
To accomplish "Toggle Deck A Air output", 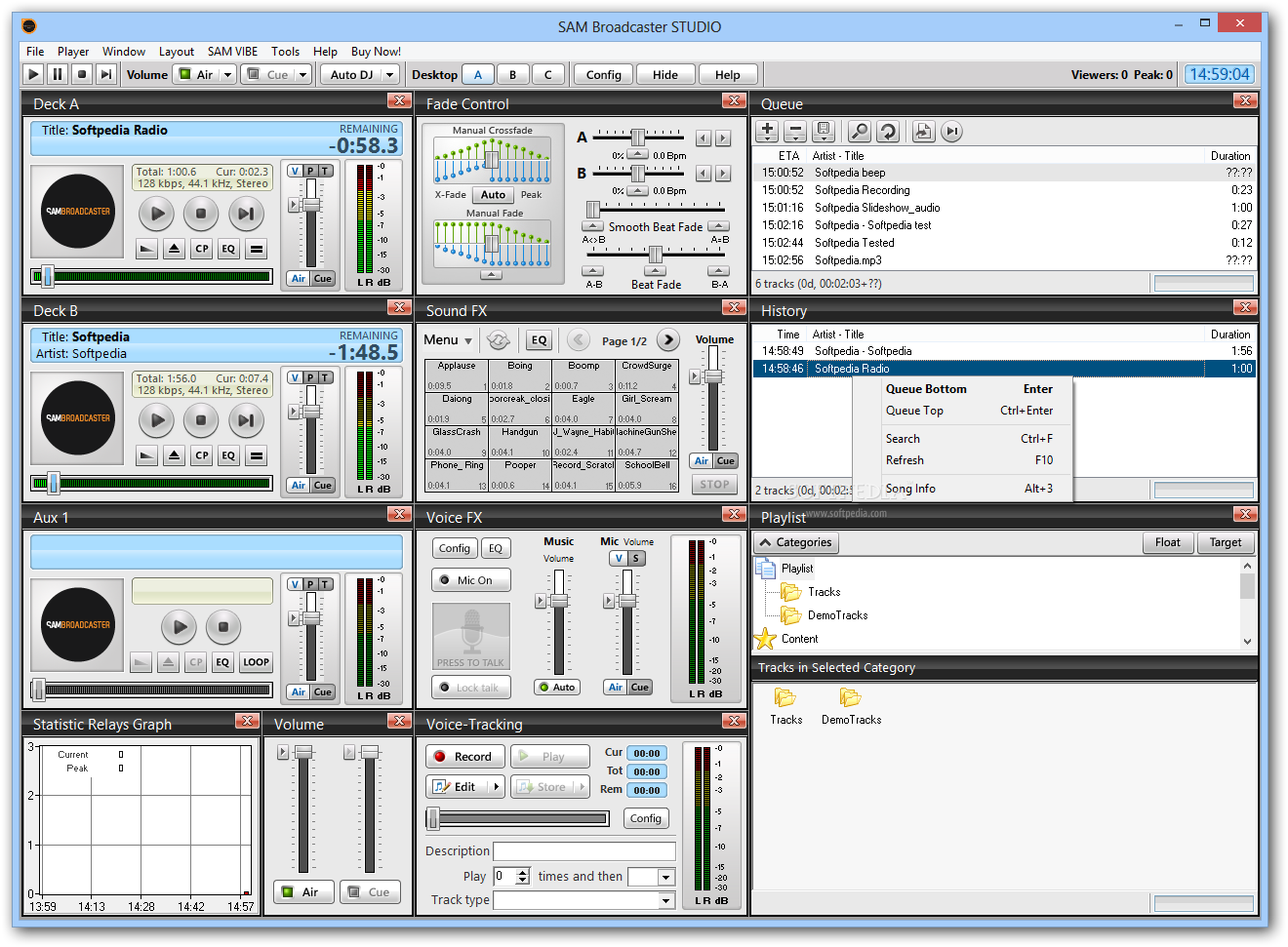I will (299, 278).
